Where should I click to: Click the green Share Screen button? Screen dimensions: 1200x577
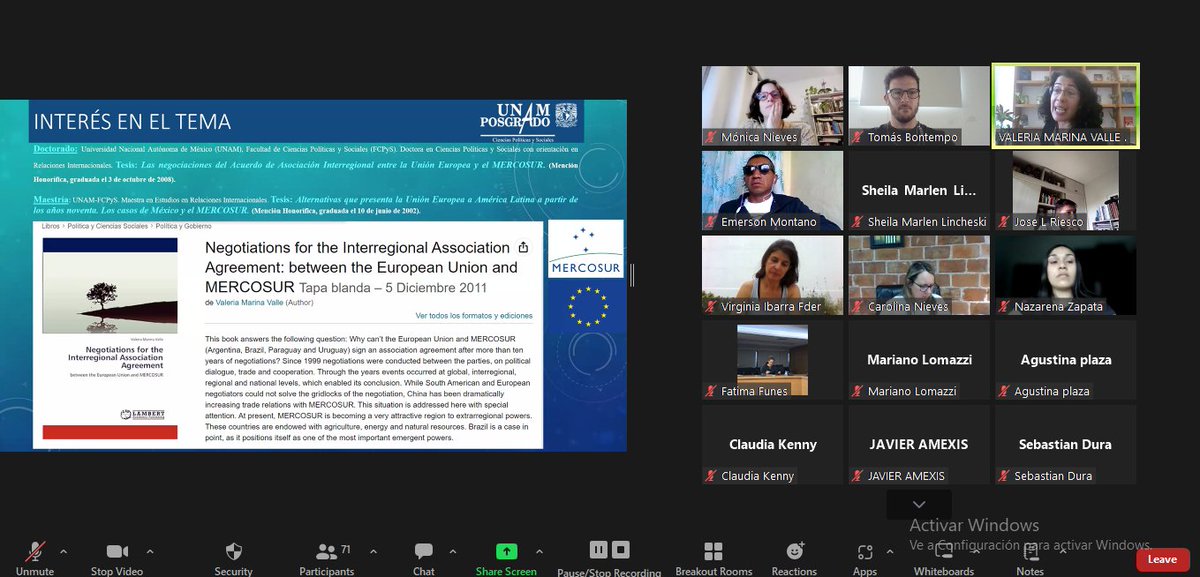pyautogui.click(x=506, y=558)
